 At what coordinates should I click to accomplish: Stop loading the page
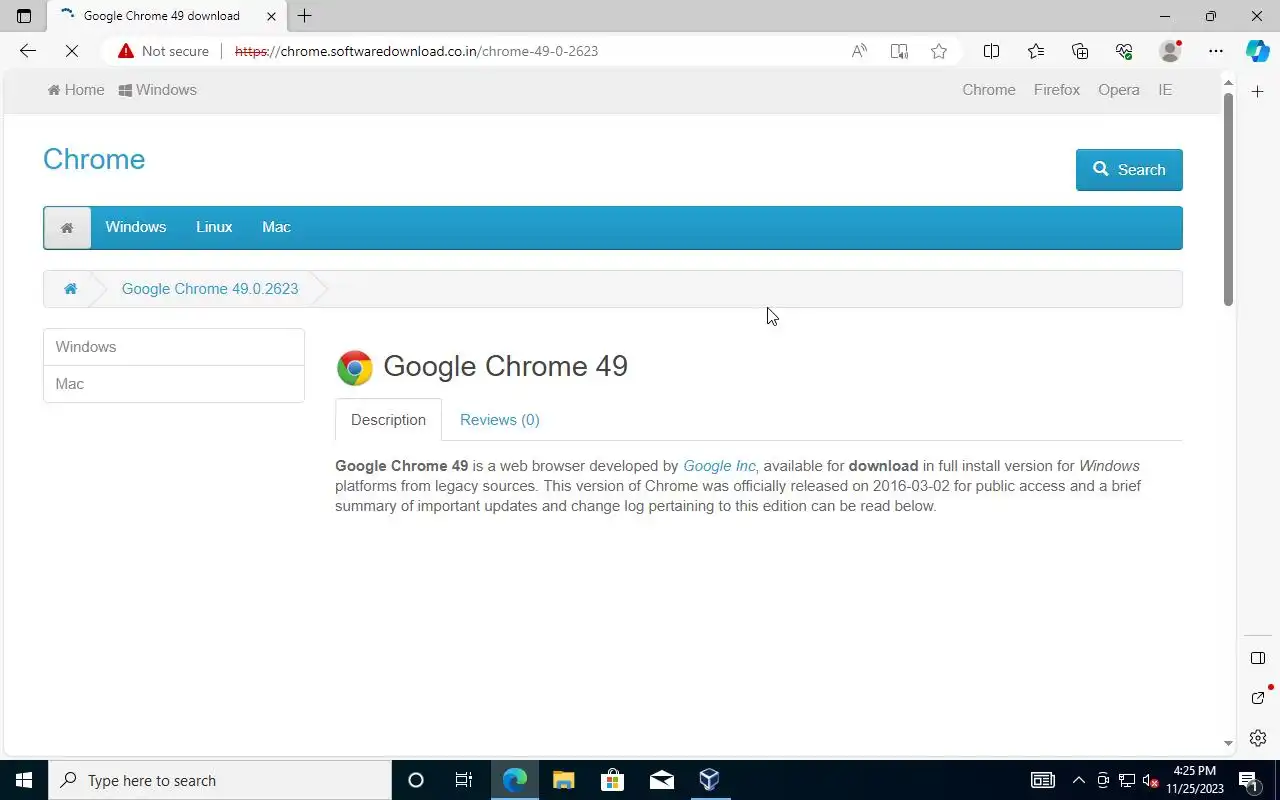pos(72,51)
